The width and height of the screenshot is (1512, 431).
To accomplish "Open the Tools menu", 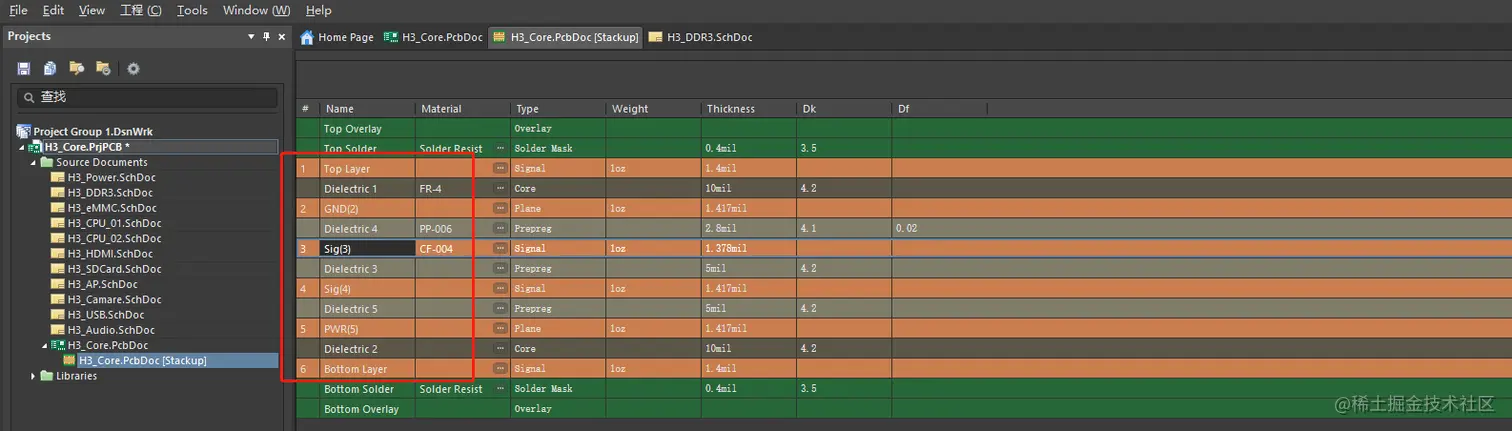I will coord(192,10).
